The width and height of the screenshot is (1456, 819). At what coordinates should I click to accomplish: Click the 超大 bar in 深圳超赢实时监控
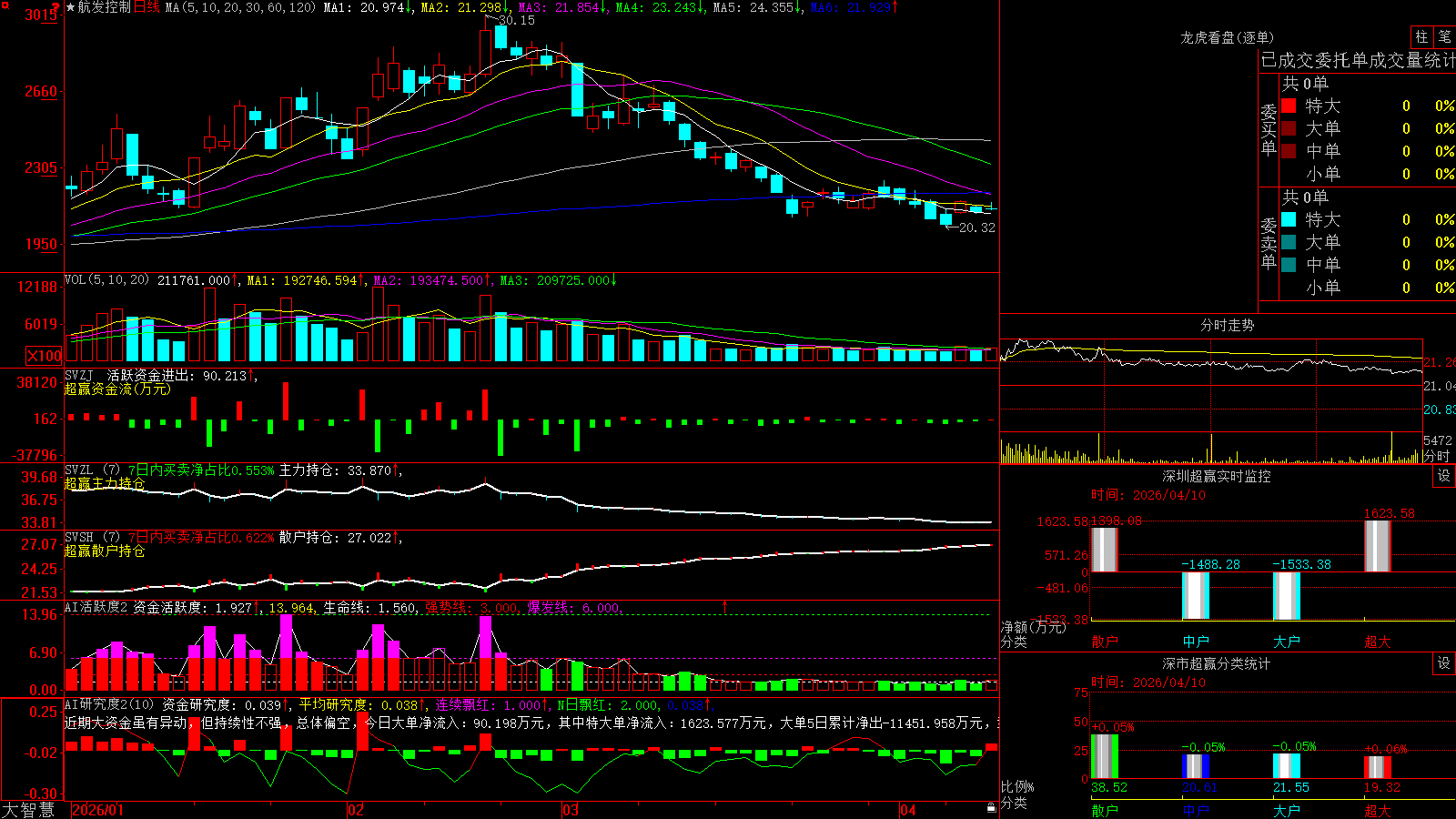tap(1378, 546)
